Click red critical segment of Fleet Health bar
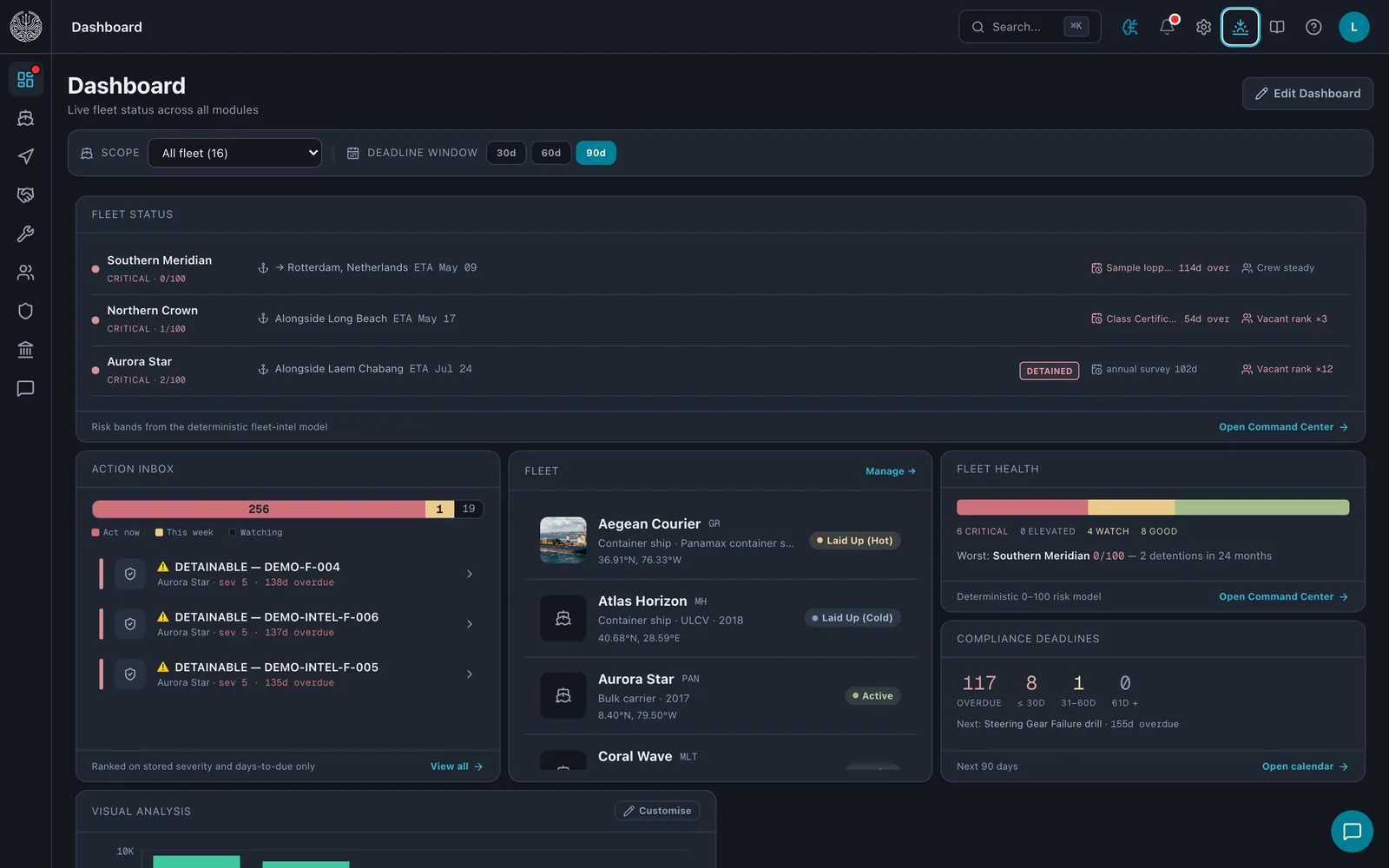The image size is (1389, 868). tap(1022, 508)
